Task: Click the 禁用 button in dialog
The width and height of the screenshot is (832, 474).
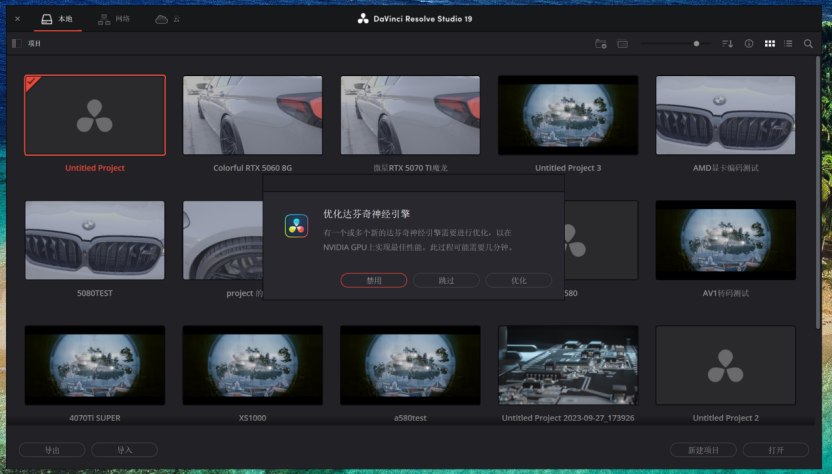Action: (x=374, y=280)
